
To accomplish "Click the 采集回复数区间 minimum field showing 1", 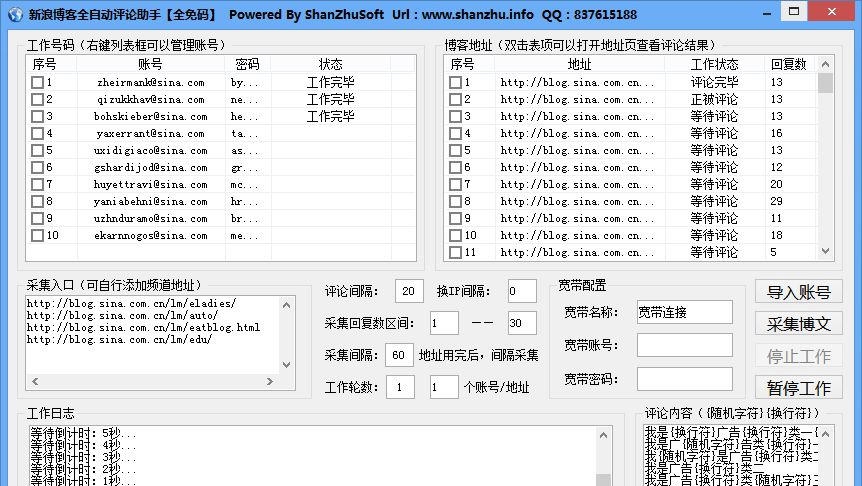I will click(444, 323).
